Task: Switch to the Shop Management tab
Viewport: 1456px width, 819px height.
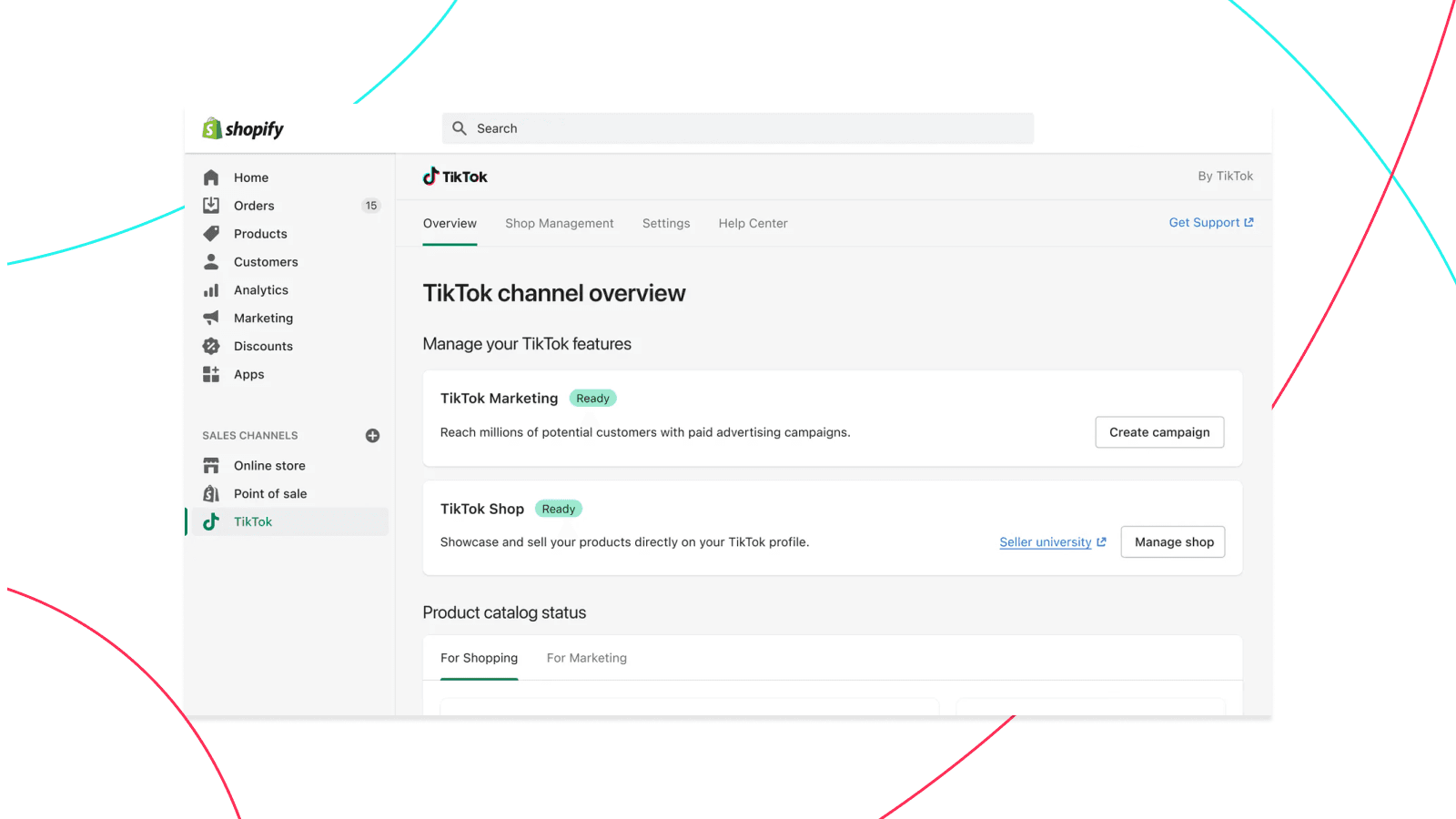Action: pyautogui.click(x=559, y=224)
